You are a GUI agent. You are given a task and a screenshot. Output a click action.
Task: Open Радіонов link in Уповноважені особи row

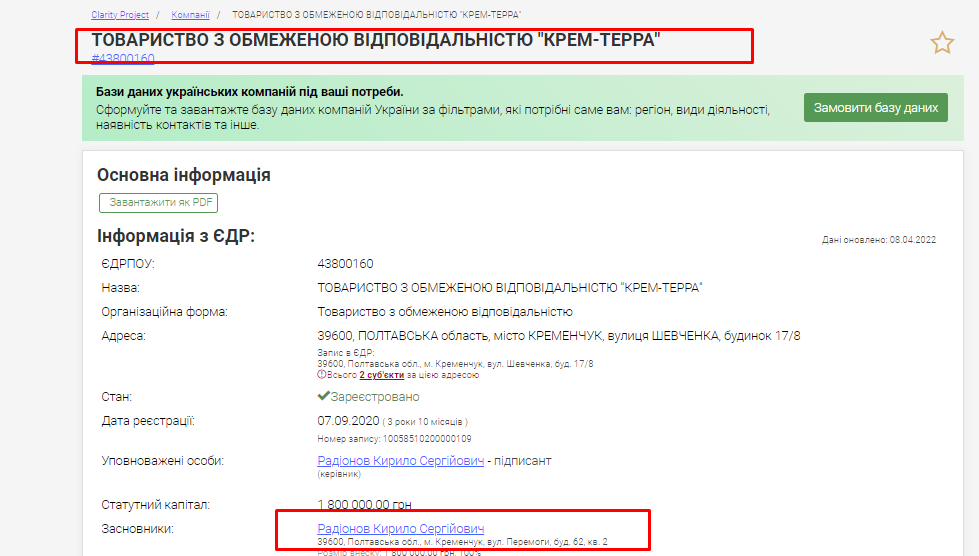coord(400,461)
